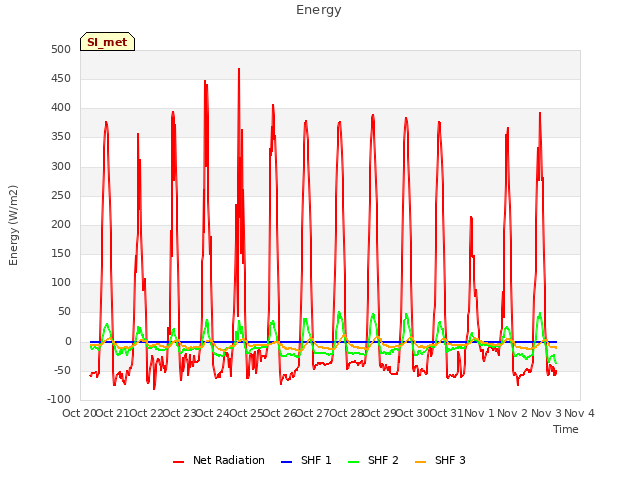The image size is (640, 480).
Task: Click the Nov 1 x-axis tick label
Action: click(x=479, y=413)
